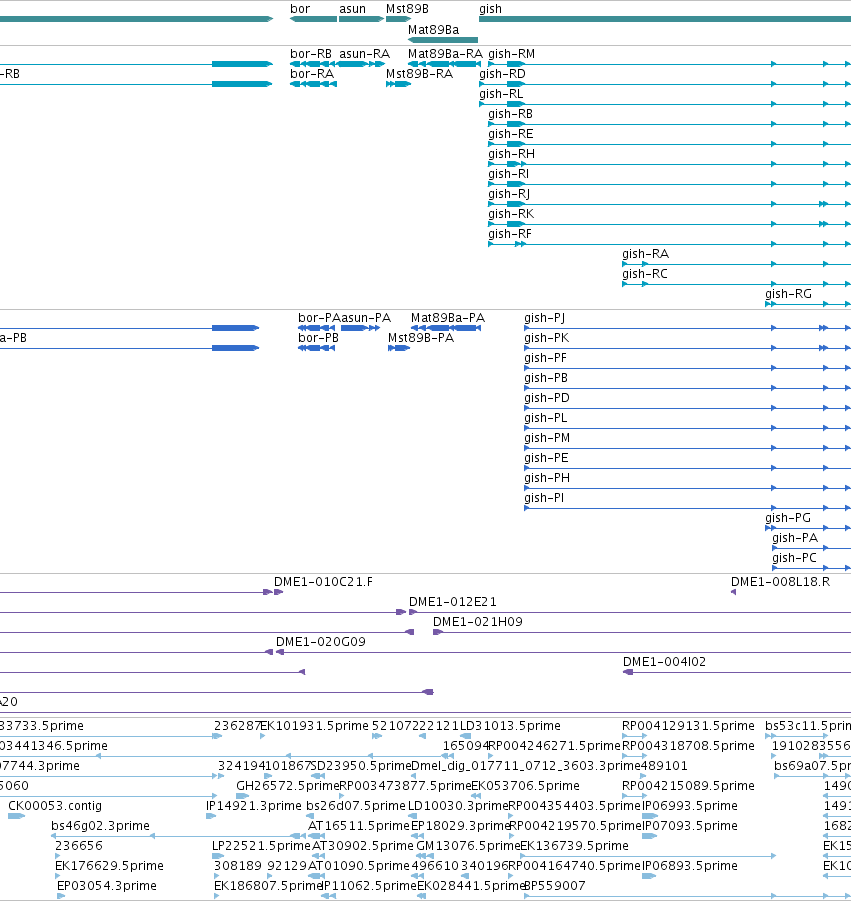Select the asun gene label

pos(352,9)
